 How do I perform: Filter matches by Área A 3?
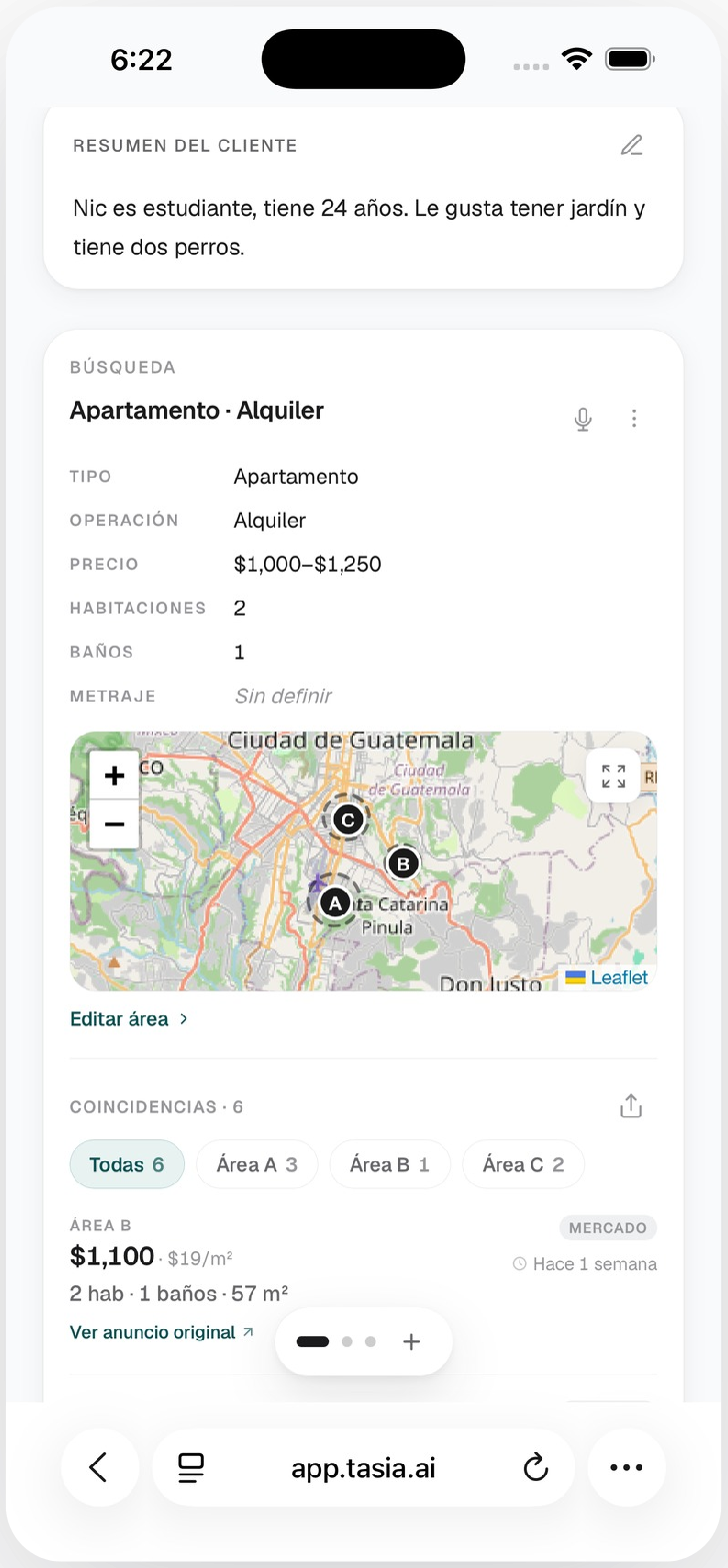257,1164
